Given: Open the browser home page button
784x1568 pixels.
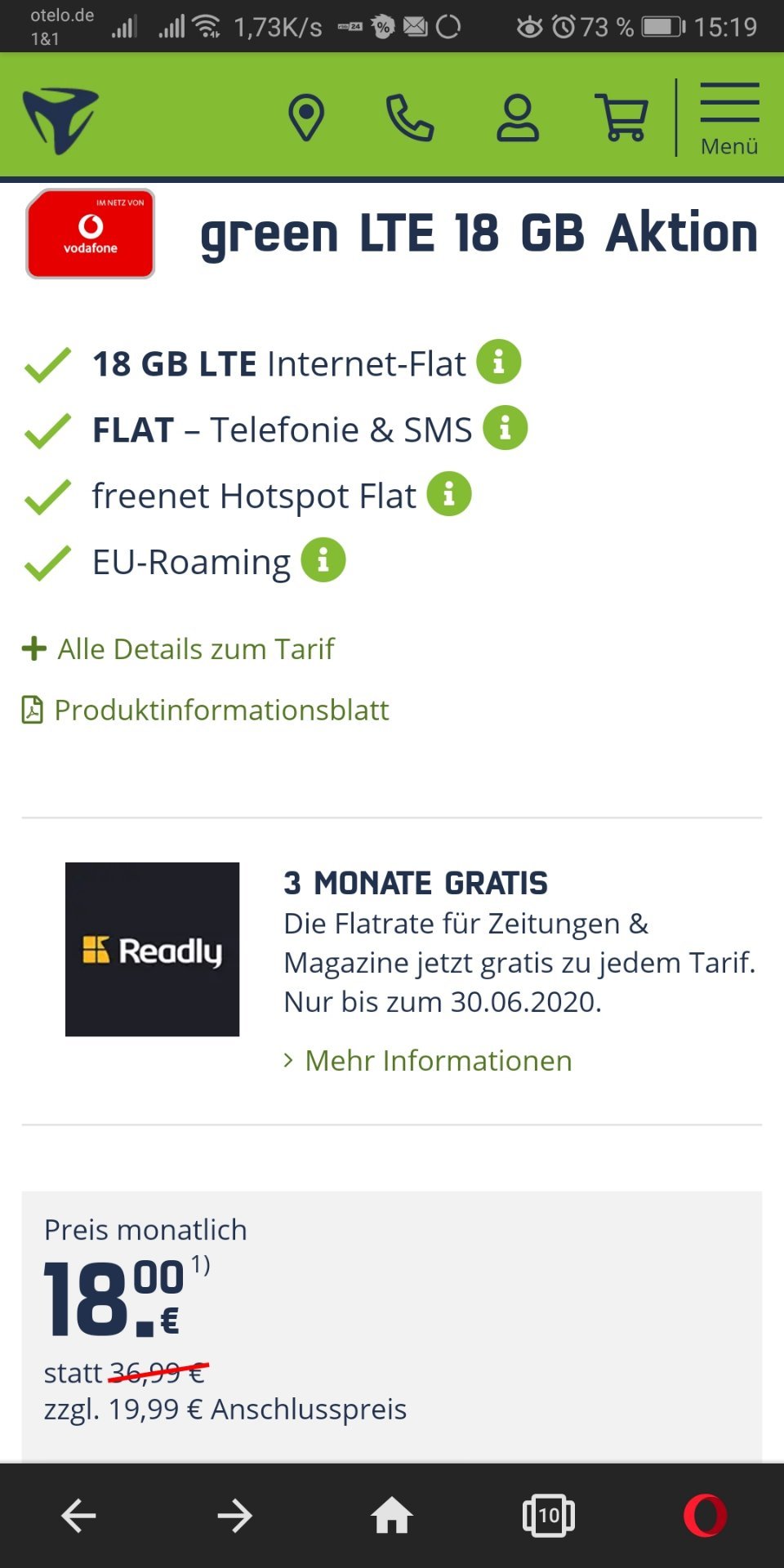Looking at the screenshot, I should (392, 1516).
